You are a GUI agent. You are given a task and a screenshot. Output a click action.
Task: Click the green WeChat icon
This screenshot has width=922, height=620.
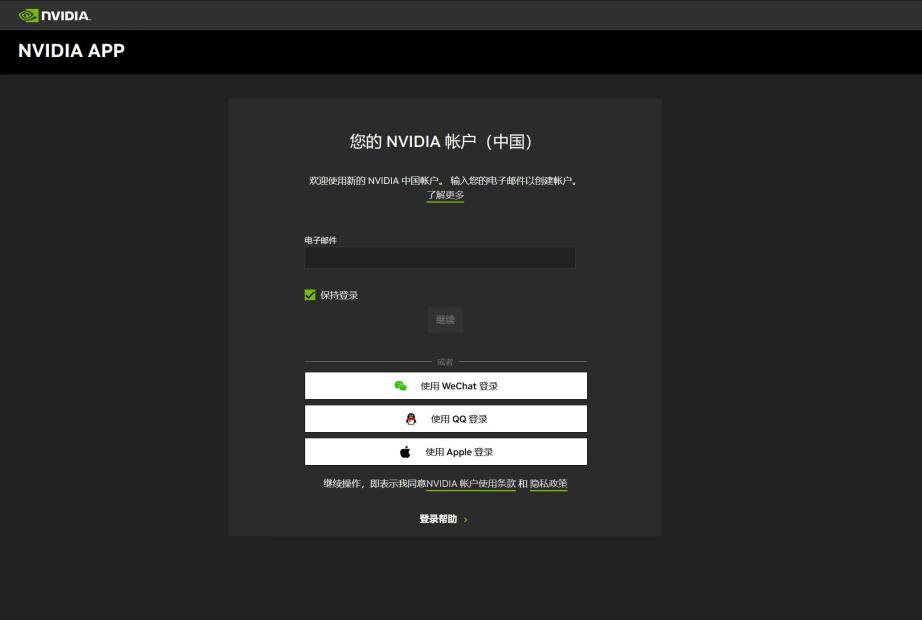tap(401, 386)
